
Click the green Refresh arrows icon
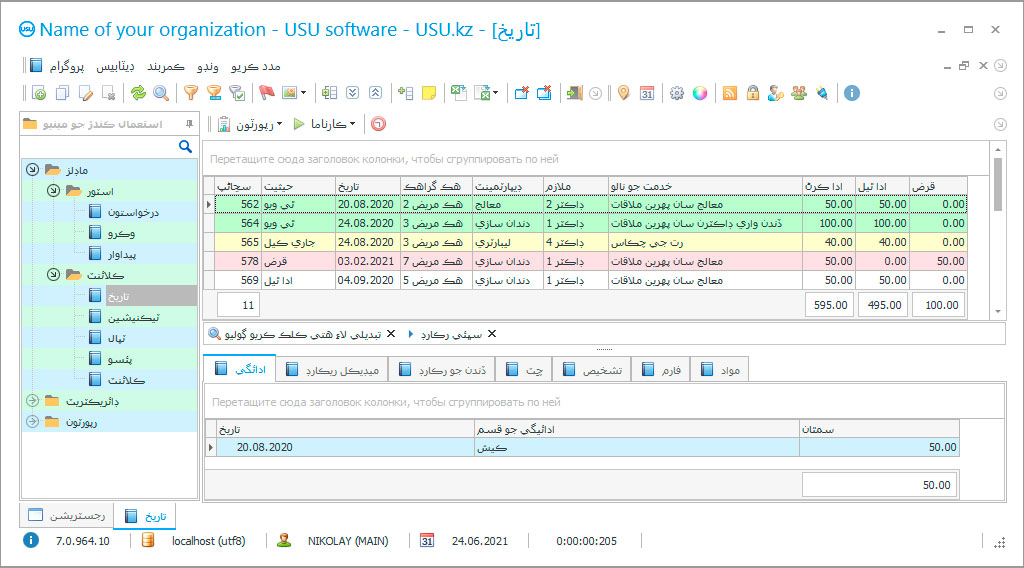[x=138, y=93]
